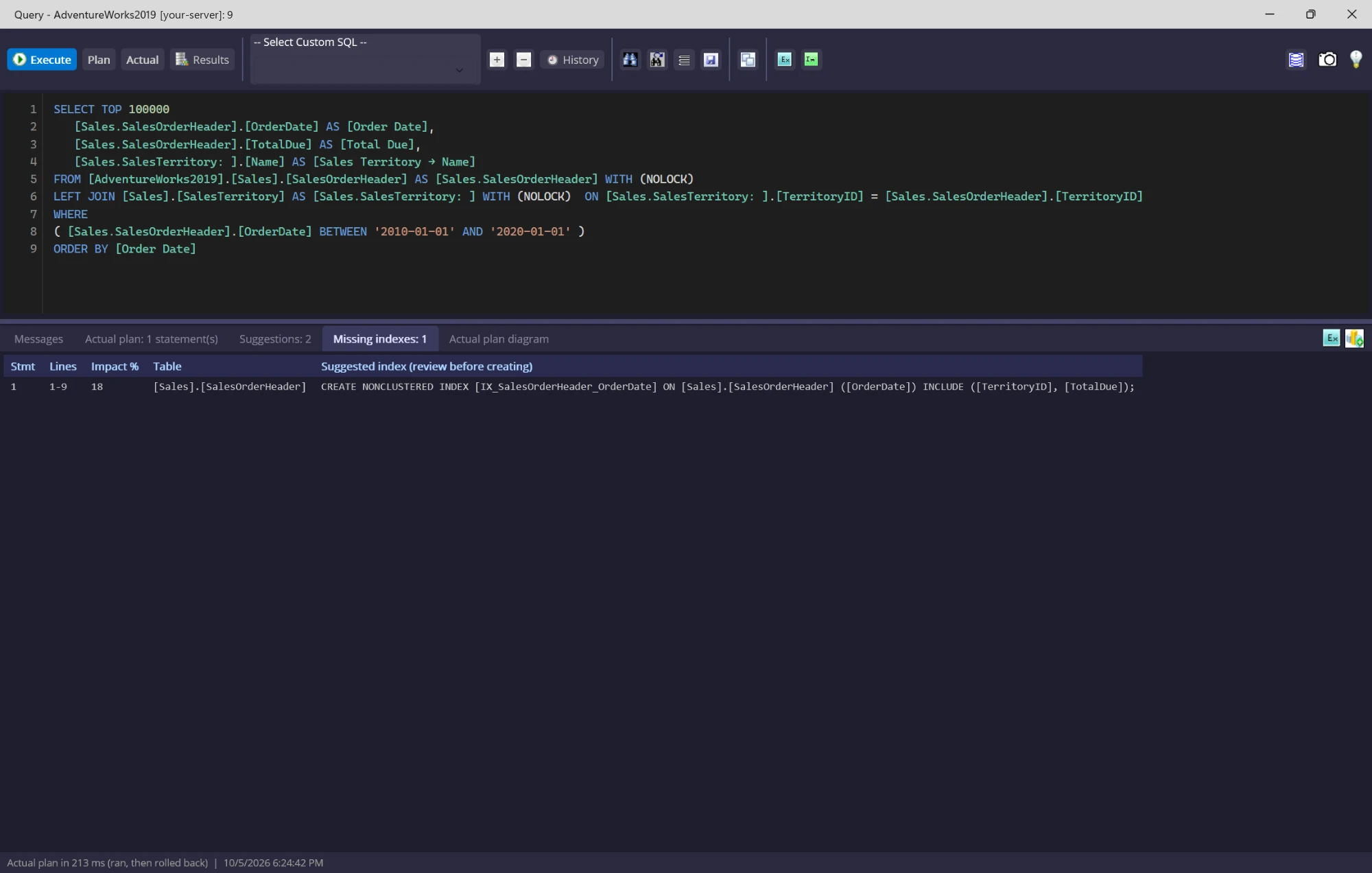Run the query with Execute button
Viewport: 1372px width, 873px height.
(x=42, y=60)
